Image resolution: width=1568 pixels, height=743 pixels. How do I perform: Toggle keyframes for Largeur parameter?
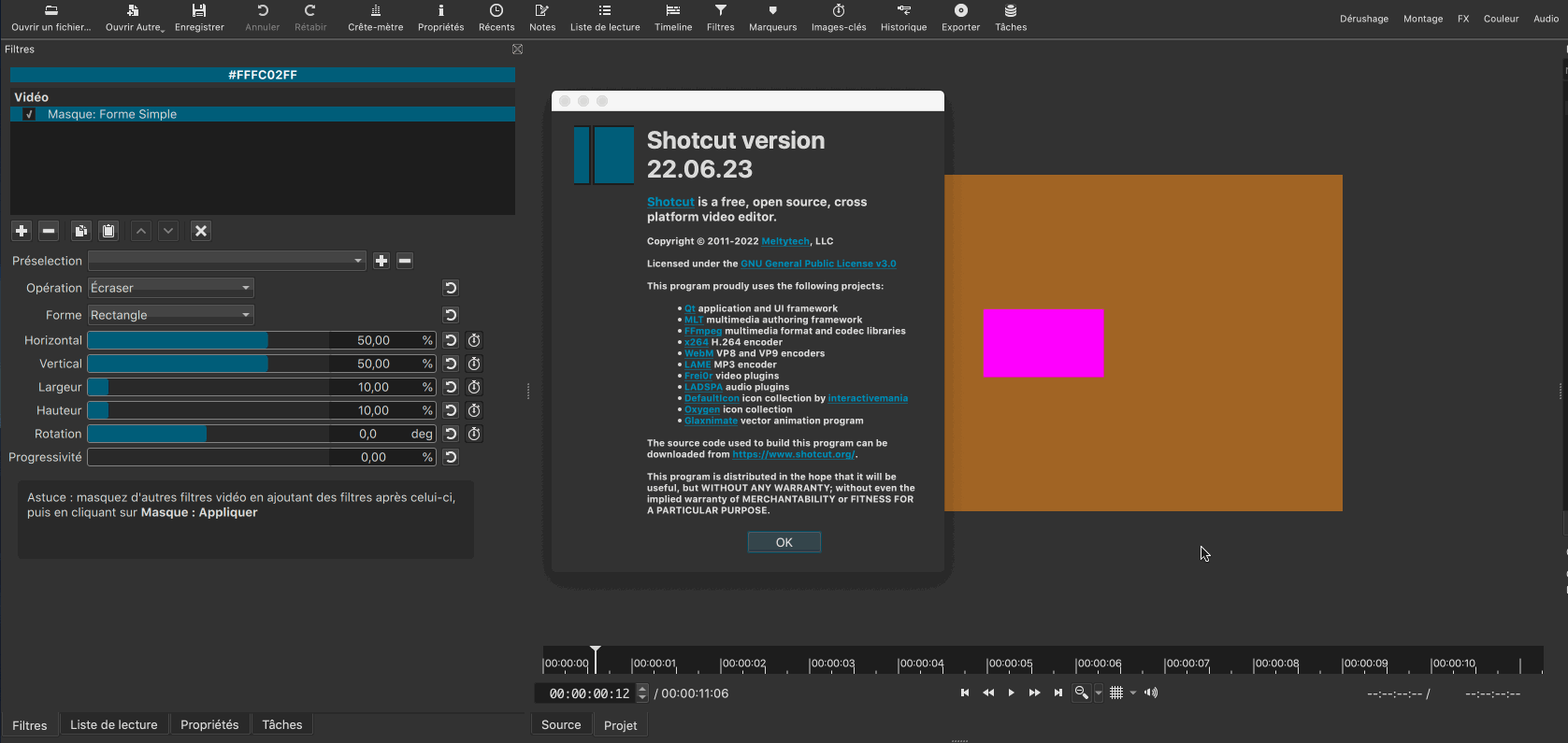[474, 387]
